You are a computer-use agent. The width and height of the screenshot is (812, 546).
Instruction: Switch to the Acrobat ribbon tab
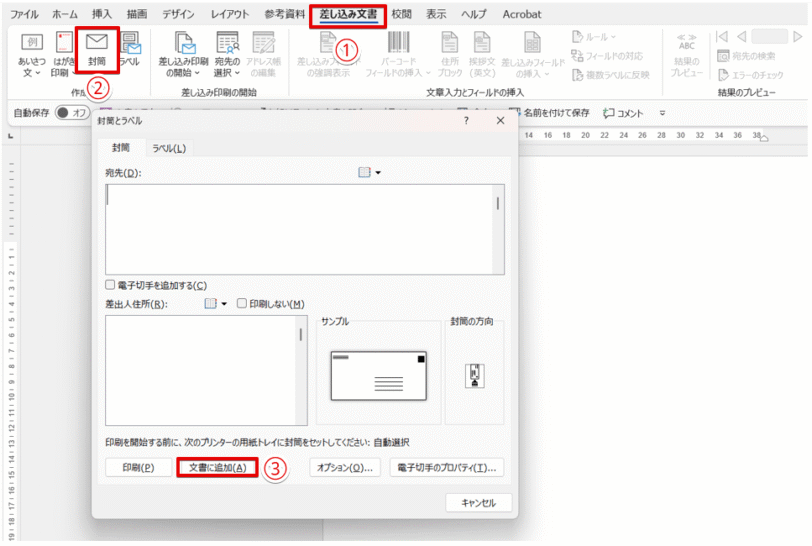(521, 14)
